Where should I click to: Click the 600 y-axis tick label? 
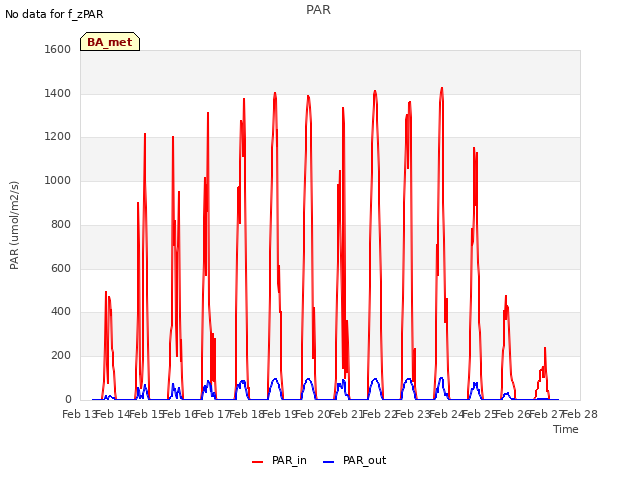[x=61, y=268]
